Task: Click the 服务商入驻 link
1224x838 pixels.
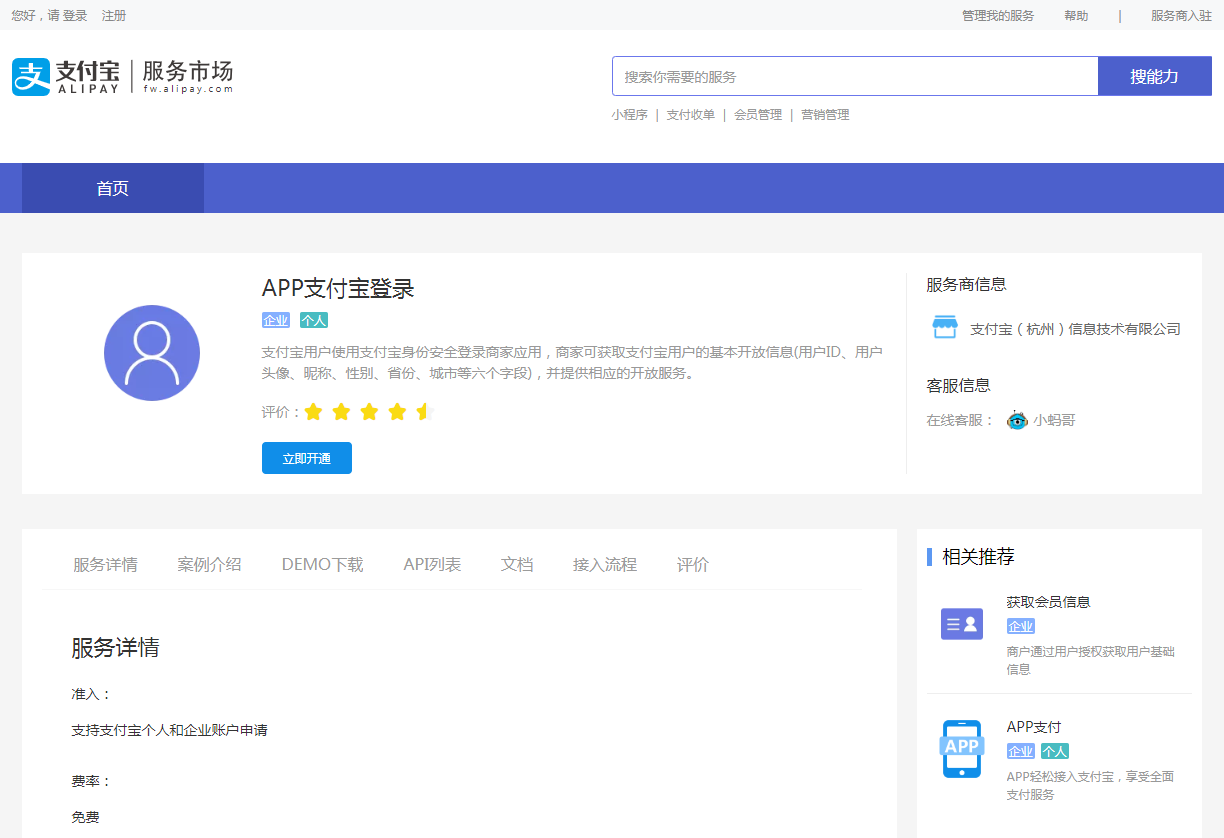Action: pos(1181,16)
